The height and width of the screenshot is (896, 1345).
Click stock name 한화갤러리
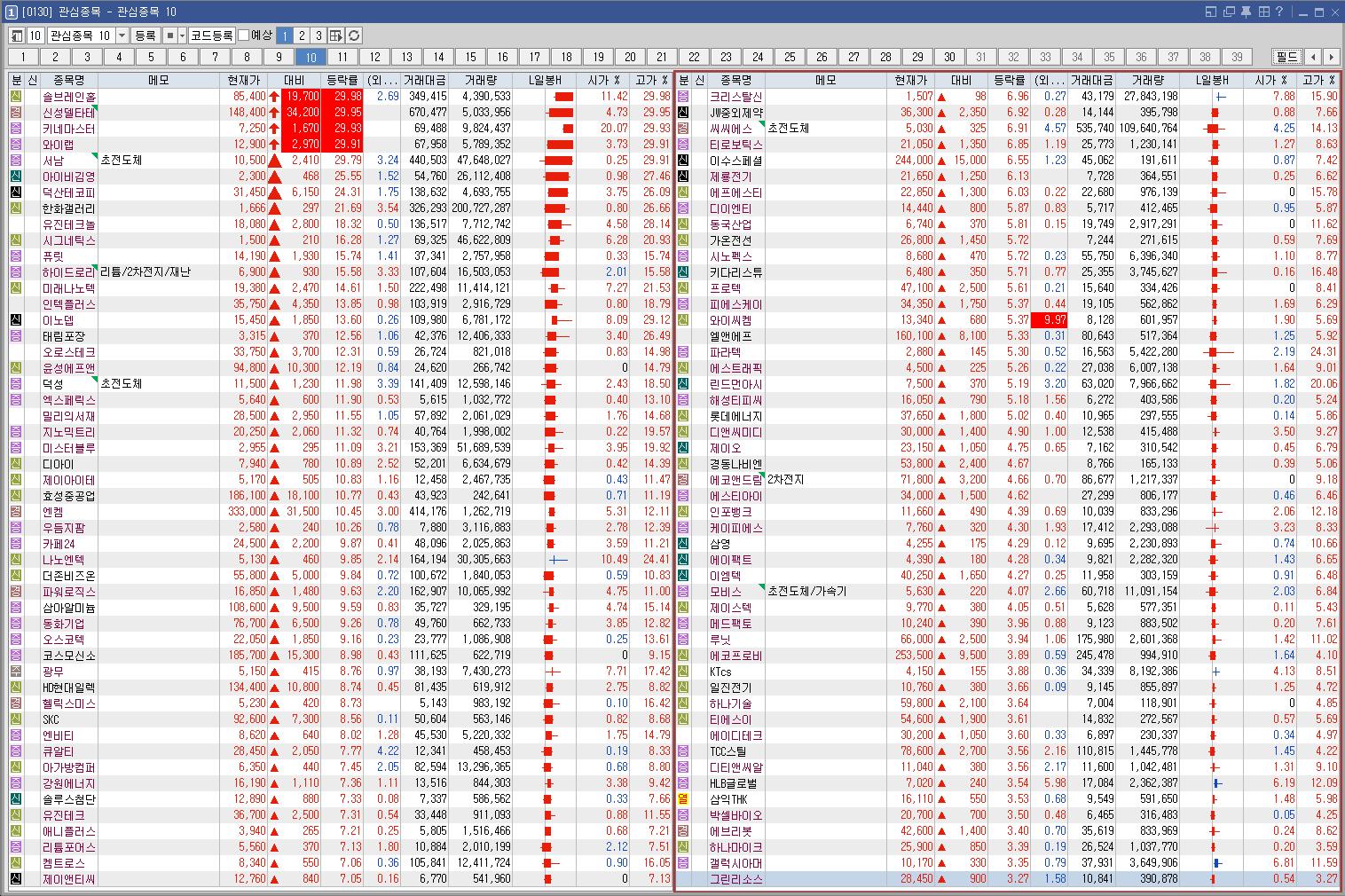tap(69, 208)
